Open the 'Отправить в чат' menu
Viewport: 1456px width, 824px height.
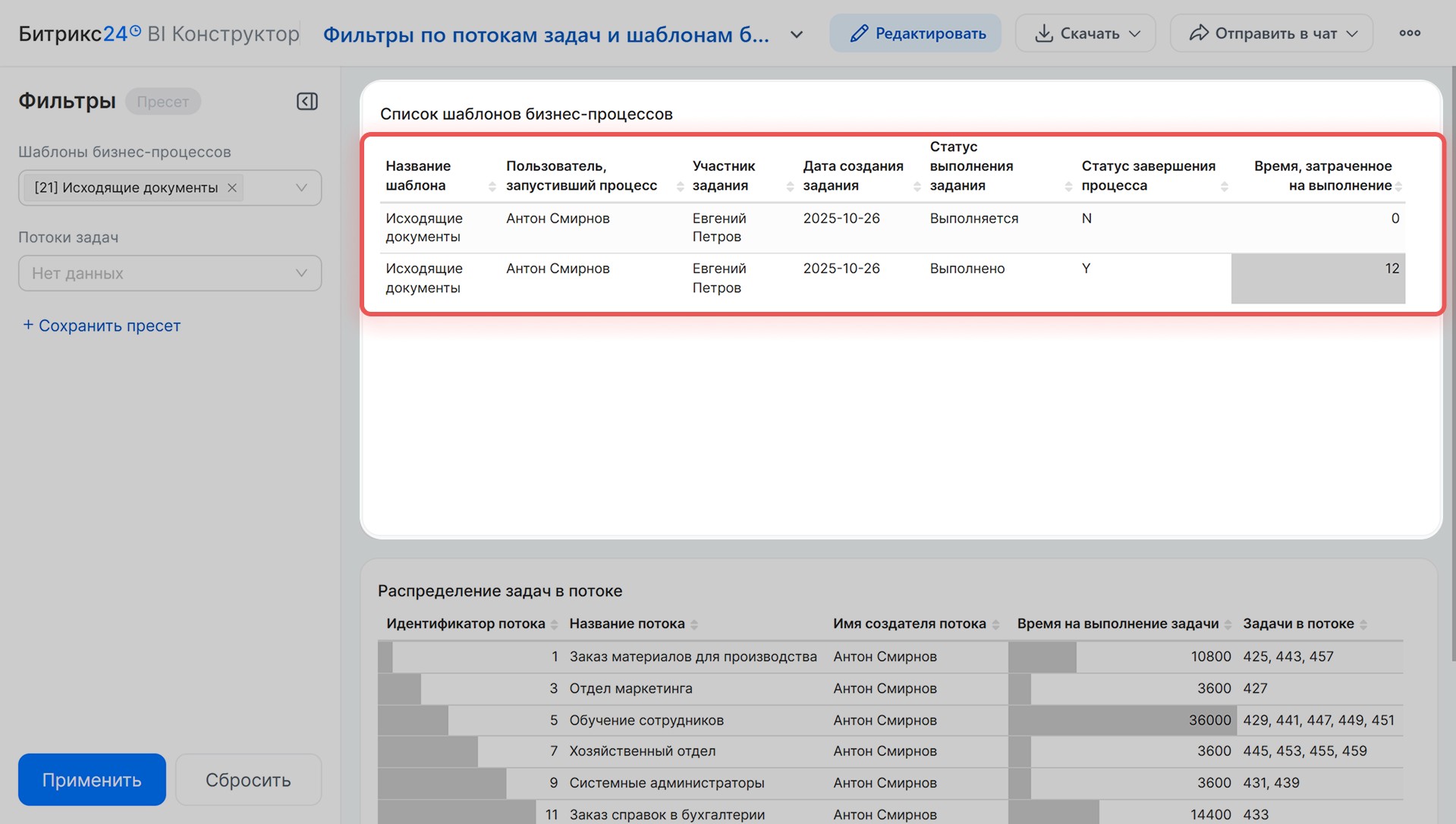pos(1271,33)
